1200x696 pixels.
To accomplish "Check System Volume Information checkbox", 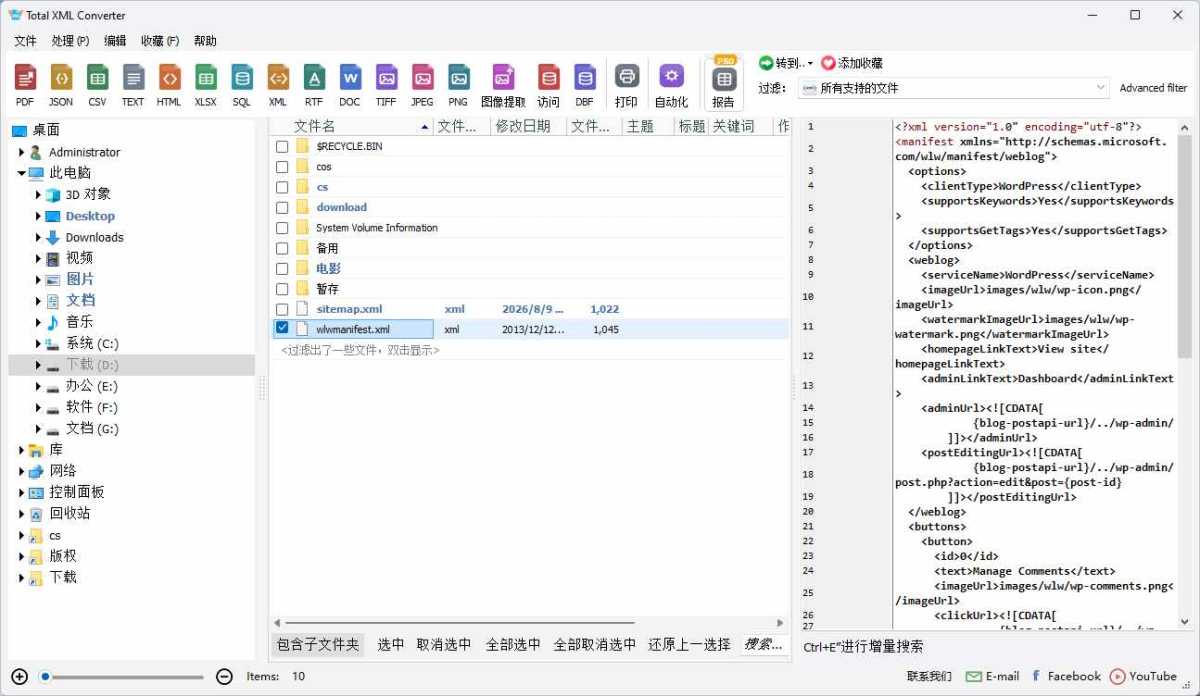I will click(282, 228).
